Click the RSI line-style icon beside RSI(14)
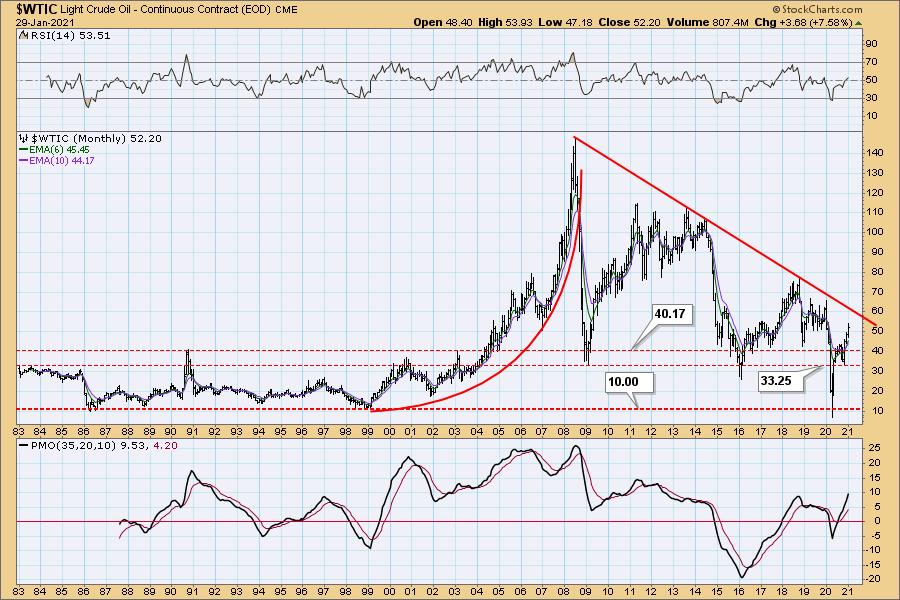Viewport: 900px width, 600px height. pyautogui.click(x=23, y=36)
